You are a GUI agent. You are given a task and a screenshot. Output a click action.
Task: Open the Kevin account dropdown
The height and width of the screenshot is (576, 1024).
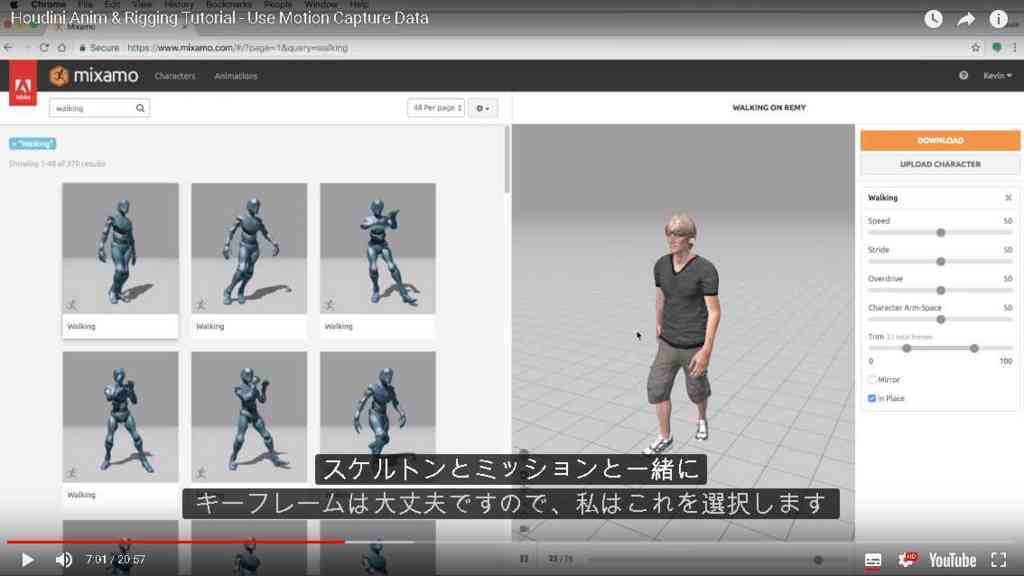click(997, 76)
